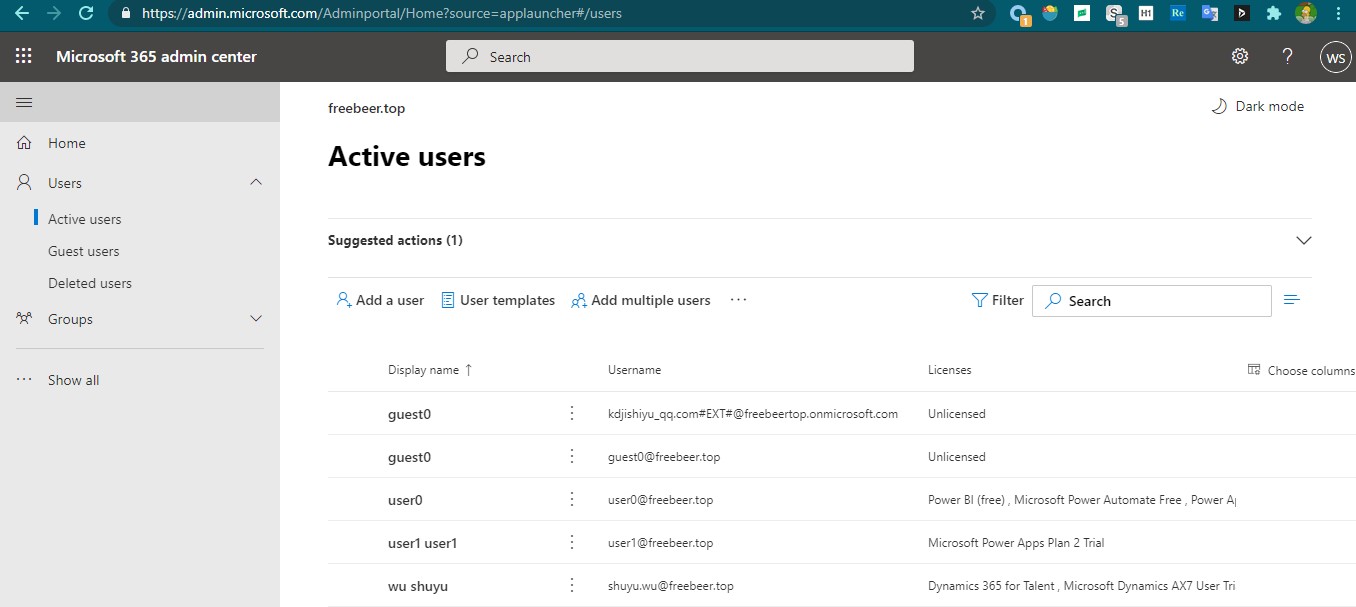Image resolution: width=1356 pixels, height=607 pixels.
Task: Sort by Display name column header
Action: point(430,370)
